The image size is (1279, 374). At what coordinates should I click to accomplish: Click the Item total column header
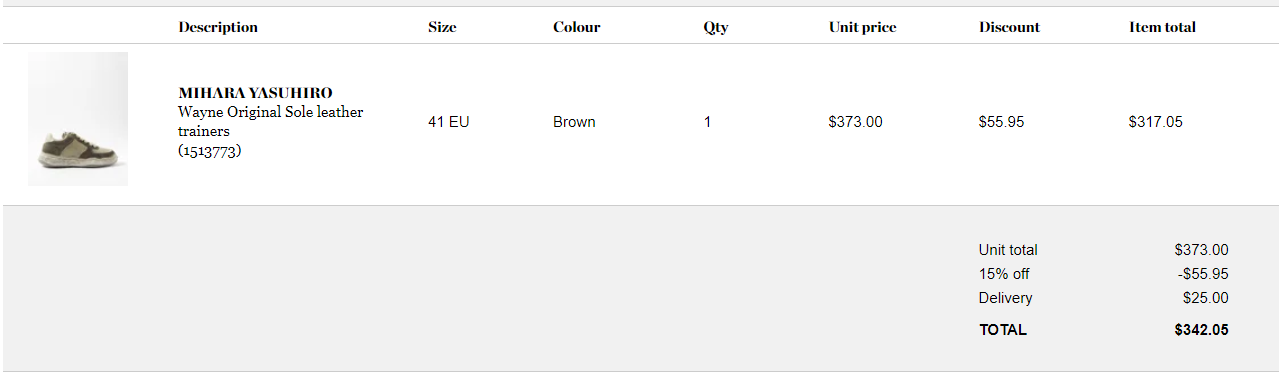tap(1162, 27)
